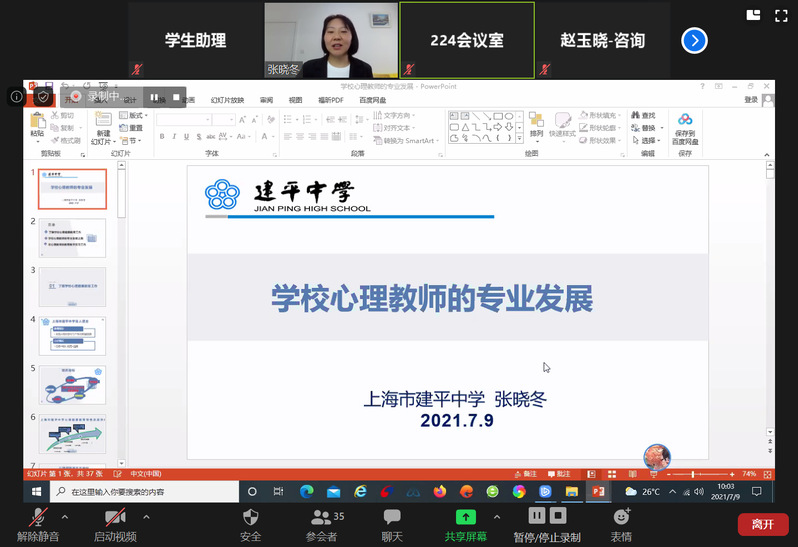Expand audio options arrow beside 解除静音
This screenshot has width=798, height=547.
[x=65, y=517]
